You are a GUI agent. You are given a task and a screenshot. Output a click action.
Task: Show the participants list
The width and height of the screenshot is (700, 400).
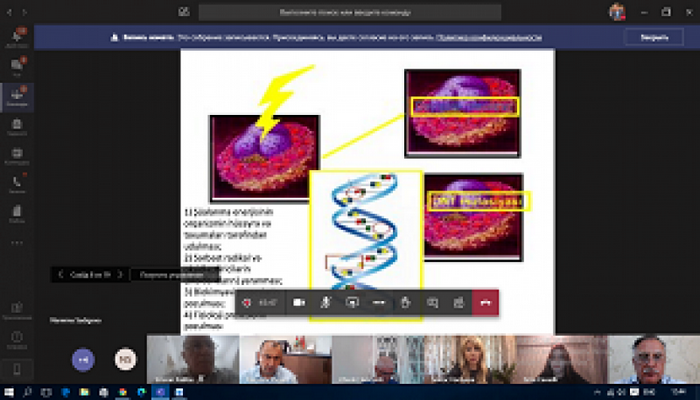[459, 301]
